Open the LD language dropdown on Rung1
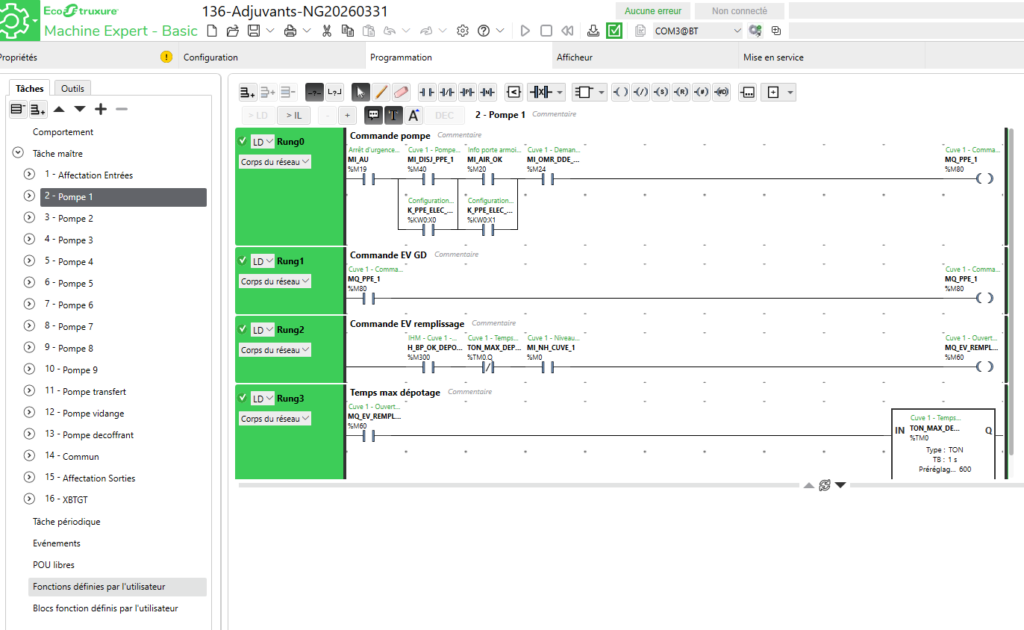The height and width of the screenshot is (630, 1024). point(262,262)
